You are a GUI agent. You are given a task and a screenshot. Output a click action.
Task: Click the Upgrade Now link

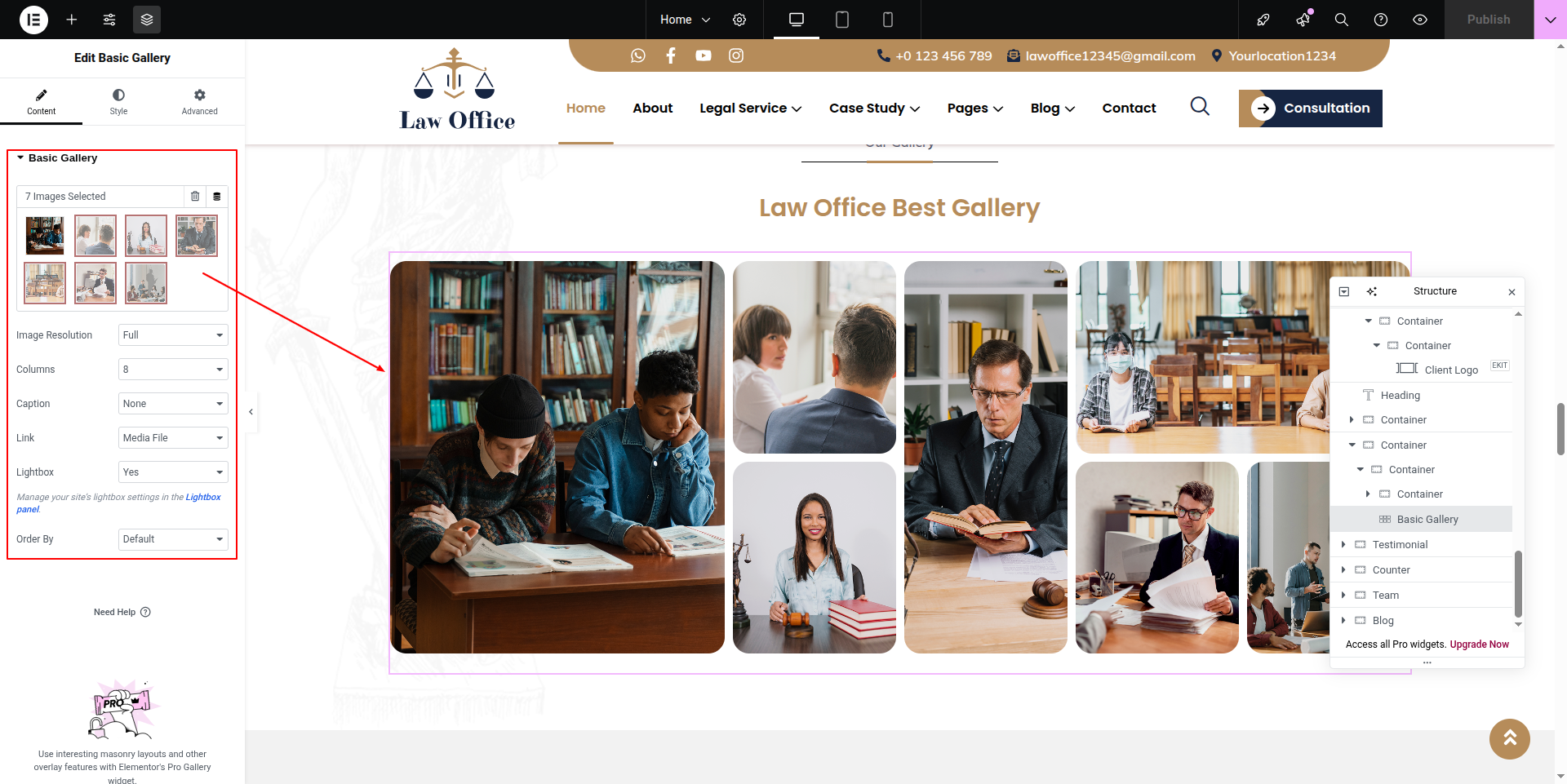[x=1479, y=644]
